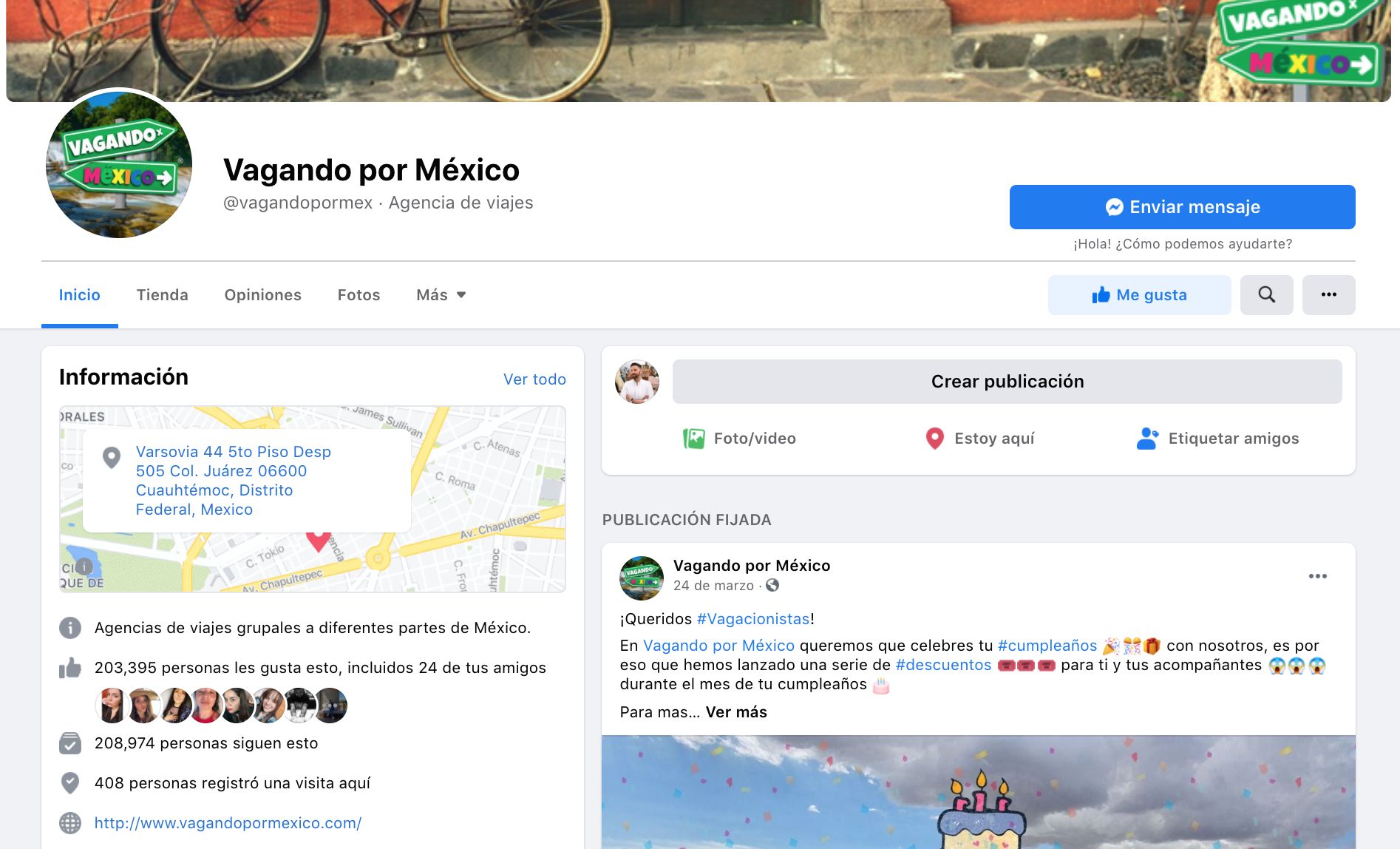Click the red map location marker
The height and width of the screenshot is (849, 1400).
(x=319, y=540)
